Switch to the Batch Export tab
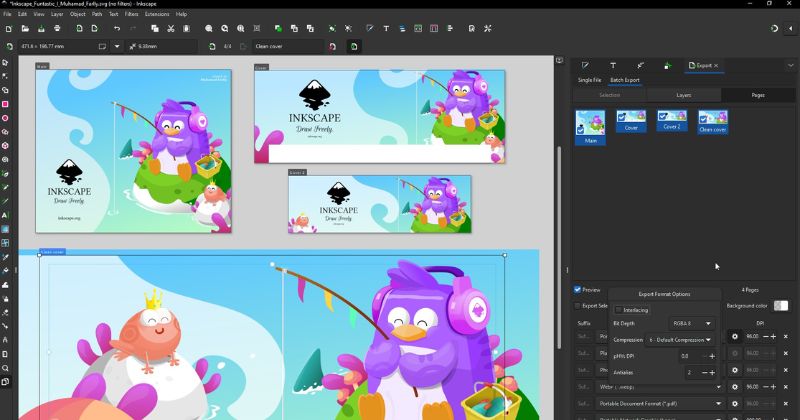 624,80
